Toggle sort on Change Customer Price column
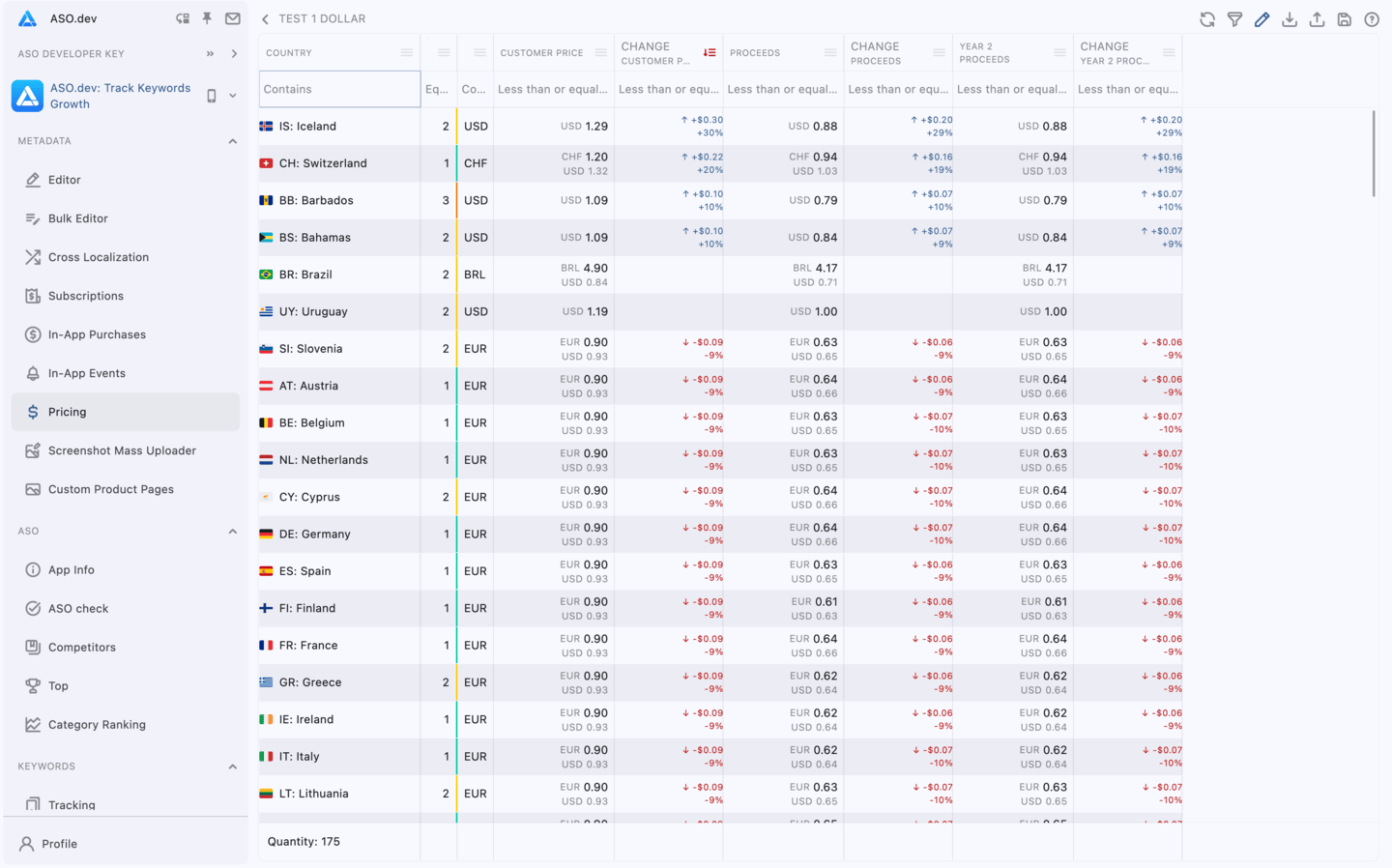The image size is (1392, 868). click(709, 52)
